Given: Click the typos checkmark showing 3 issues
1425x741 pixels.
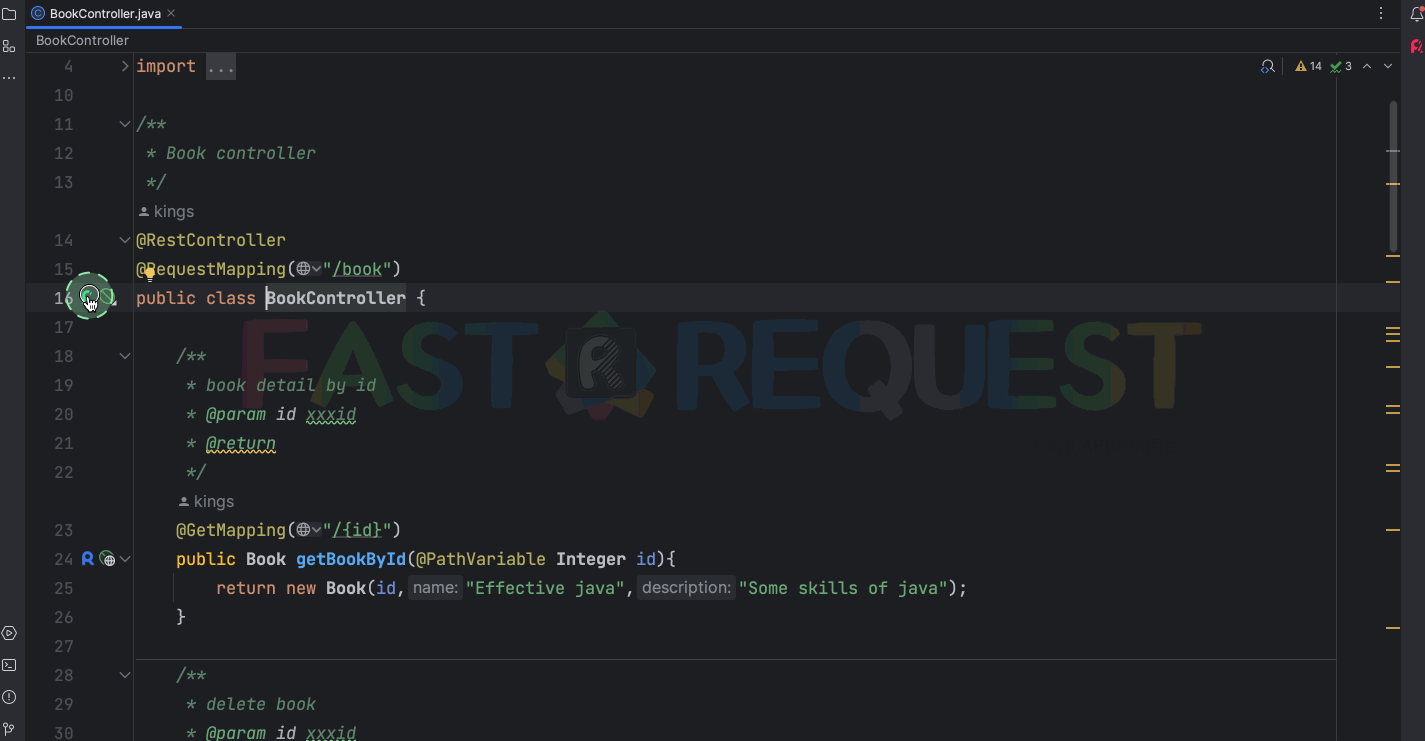Looking at the screenshot, I should (1340, 65).
